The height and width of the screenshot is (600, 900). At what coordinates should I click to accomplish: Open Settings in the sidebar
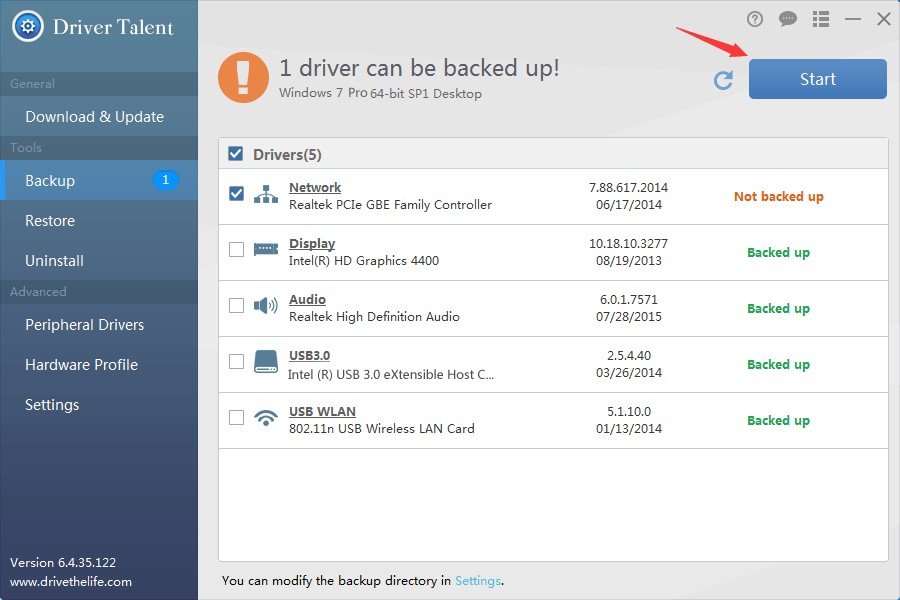click(x=99, y=405)
